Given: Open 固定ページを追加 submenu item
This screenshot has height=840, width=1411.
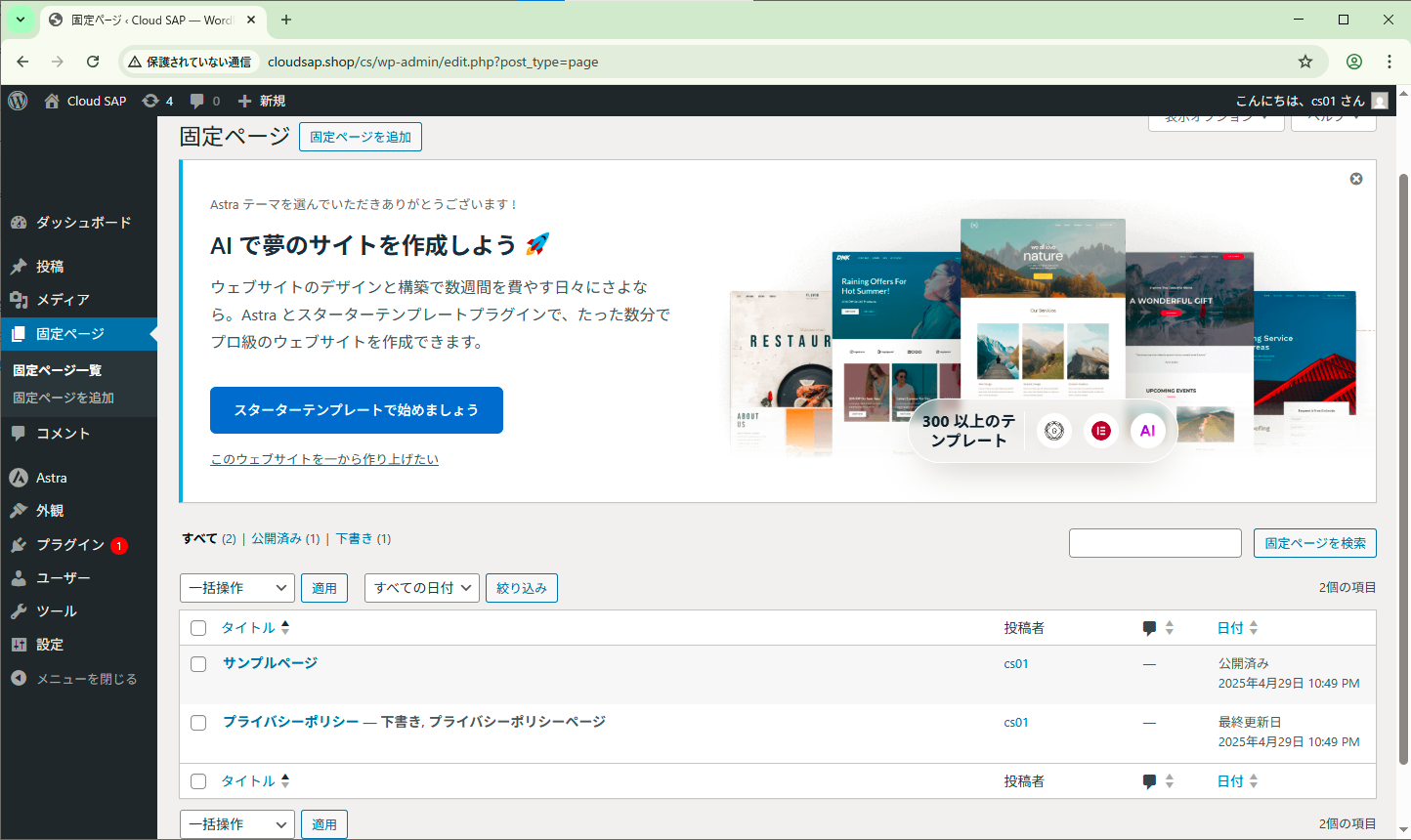Looking at the screenshot, I should [64, 398].
